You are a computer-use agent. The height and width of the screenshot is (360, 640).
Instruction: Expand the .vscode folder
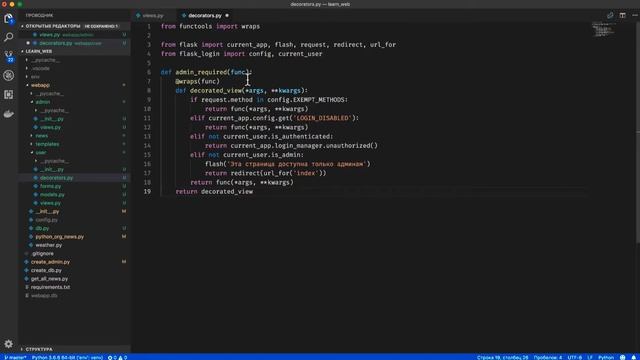click(41, 68)
